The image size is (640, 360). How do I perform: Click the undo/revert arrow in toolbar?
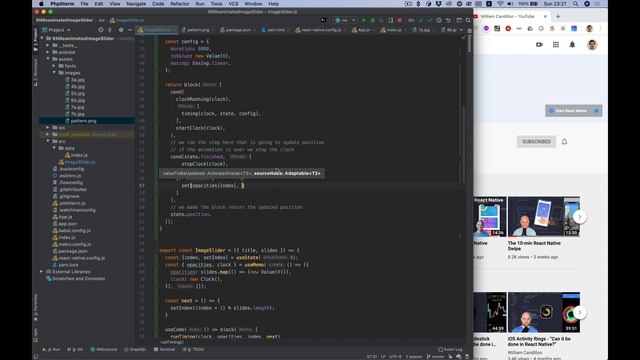pos(448,20)
